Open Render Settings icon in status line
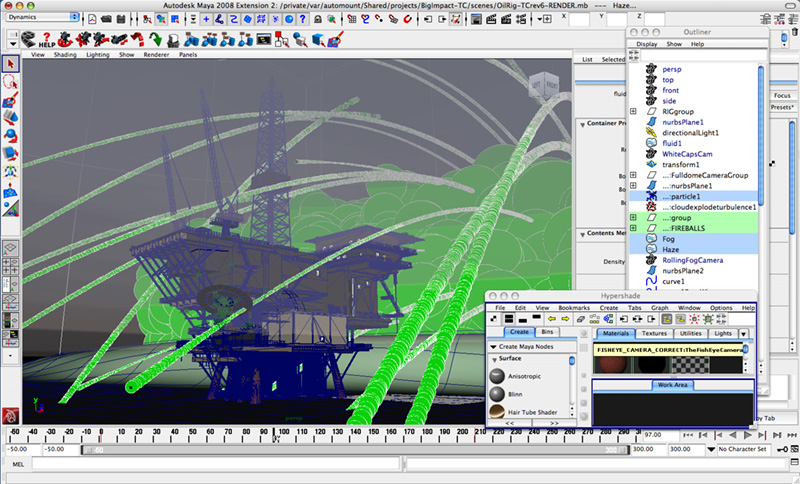This screenshot has height=484, width=800. [x=521, y=19]
